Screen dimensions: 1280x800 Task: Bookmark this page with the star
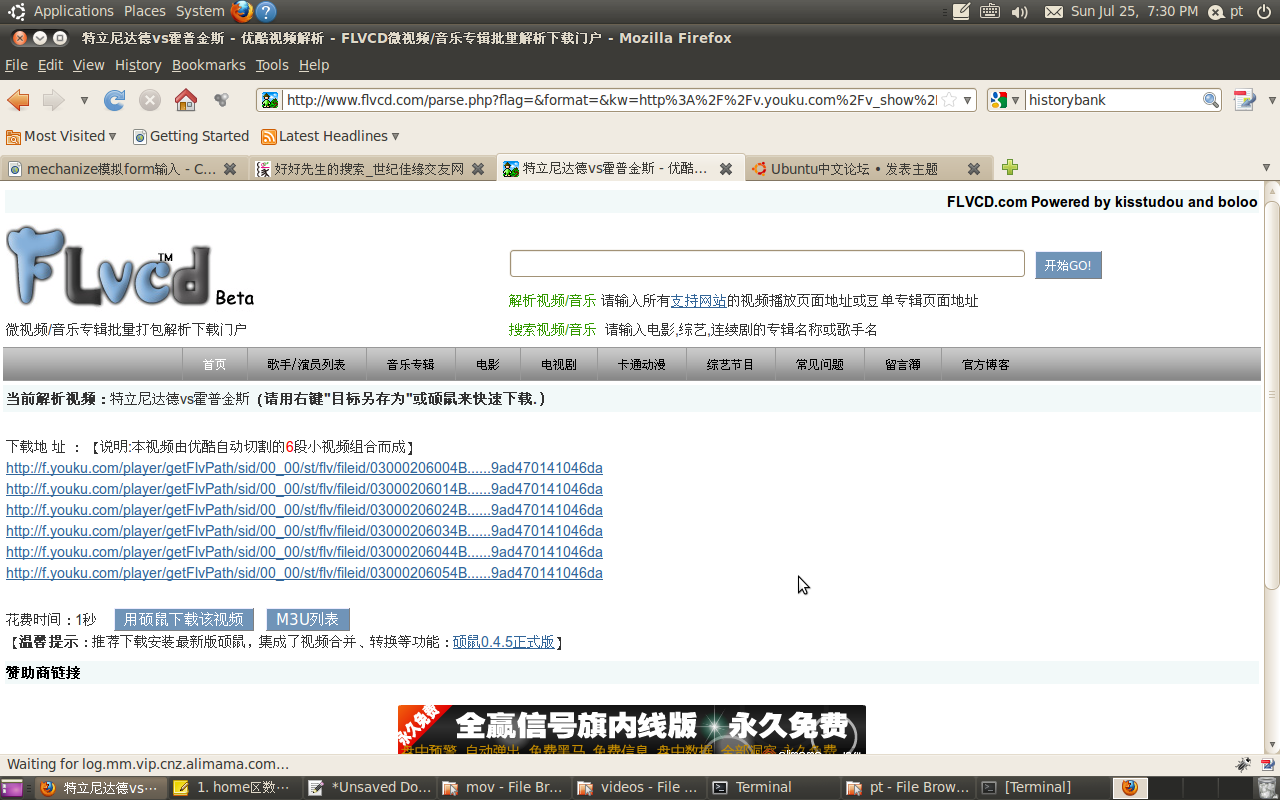(949, 100)
